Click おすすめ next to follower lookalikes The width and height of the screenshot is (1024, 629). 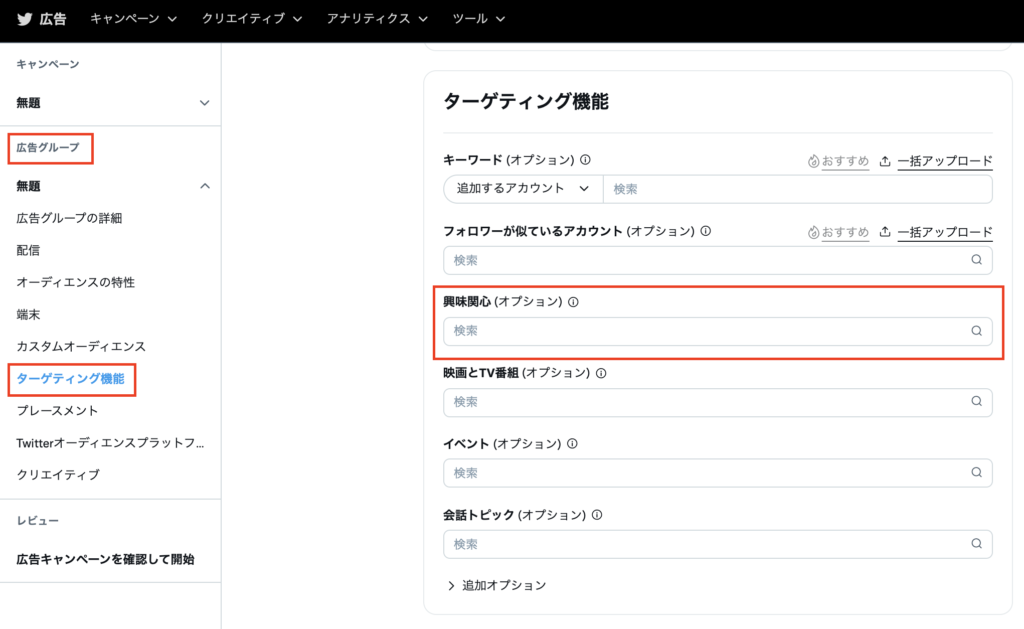838,232
